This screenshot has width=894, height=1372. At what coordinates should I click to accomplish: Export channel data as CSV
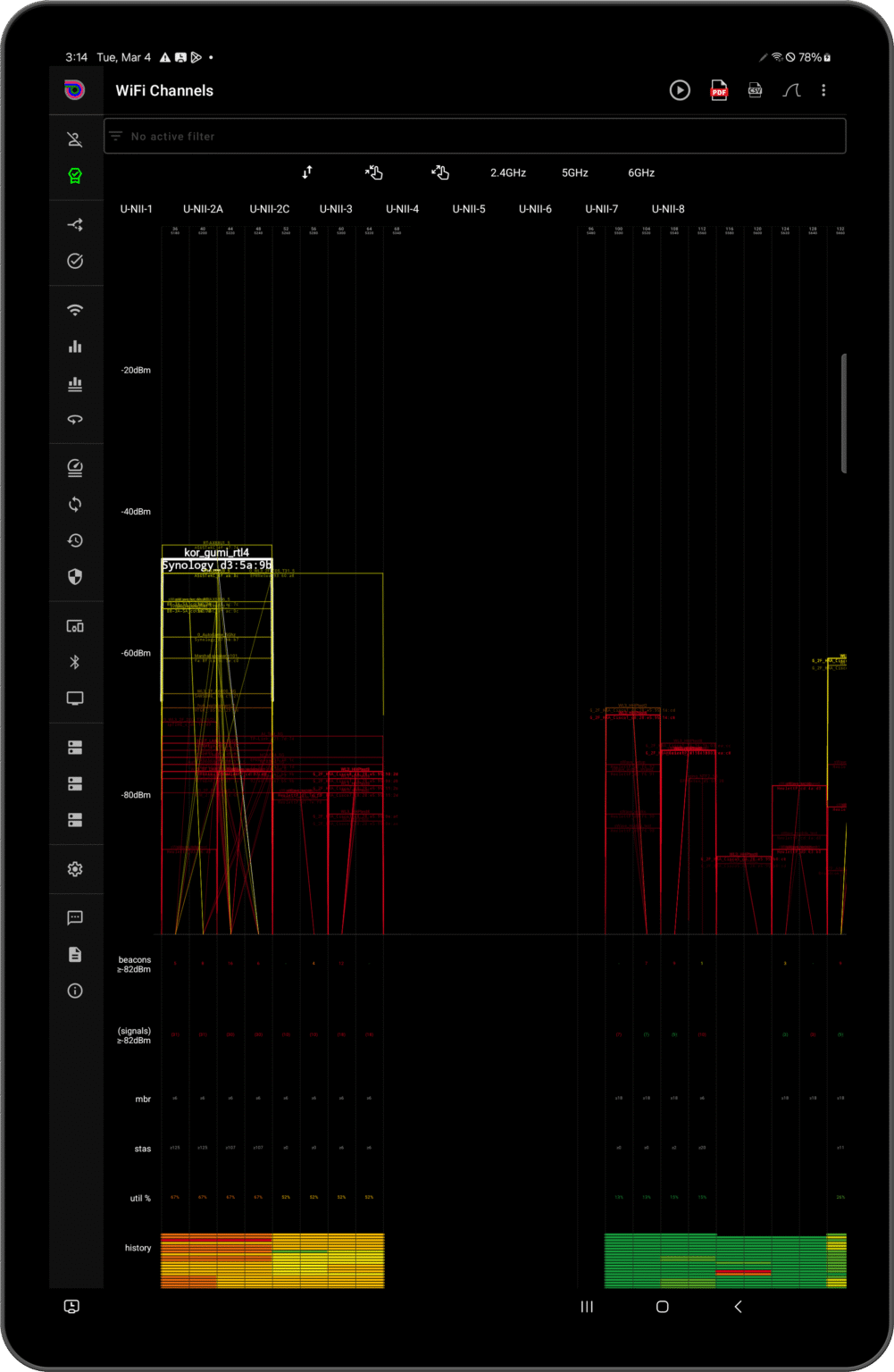click(x=755, y=90)
